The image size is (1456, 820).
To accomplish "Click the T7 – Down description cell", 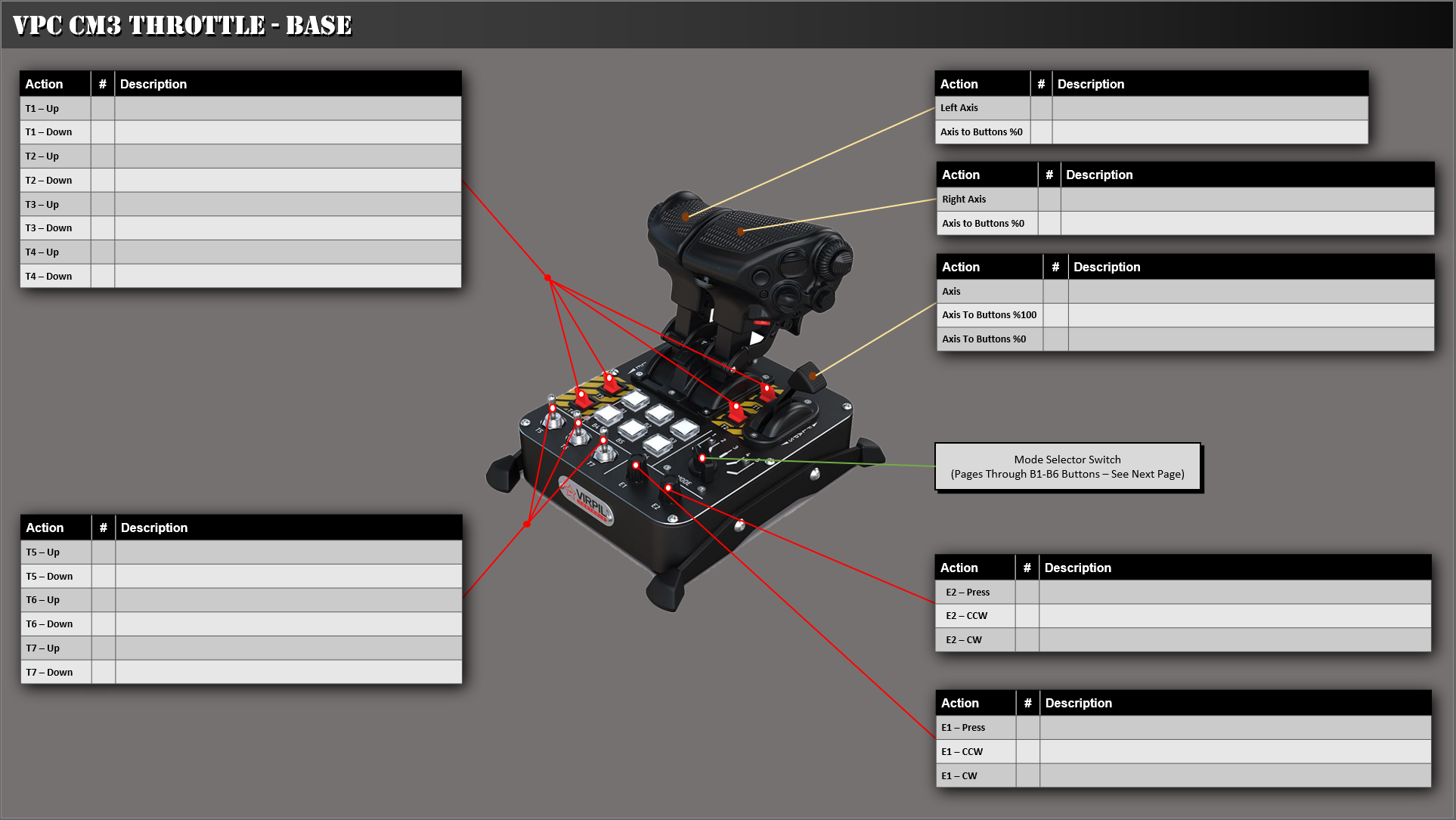I will click(288, 672).
